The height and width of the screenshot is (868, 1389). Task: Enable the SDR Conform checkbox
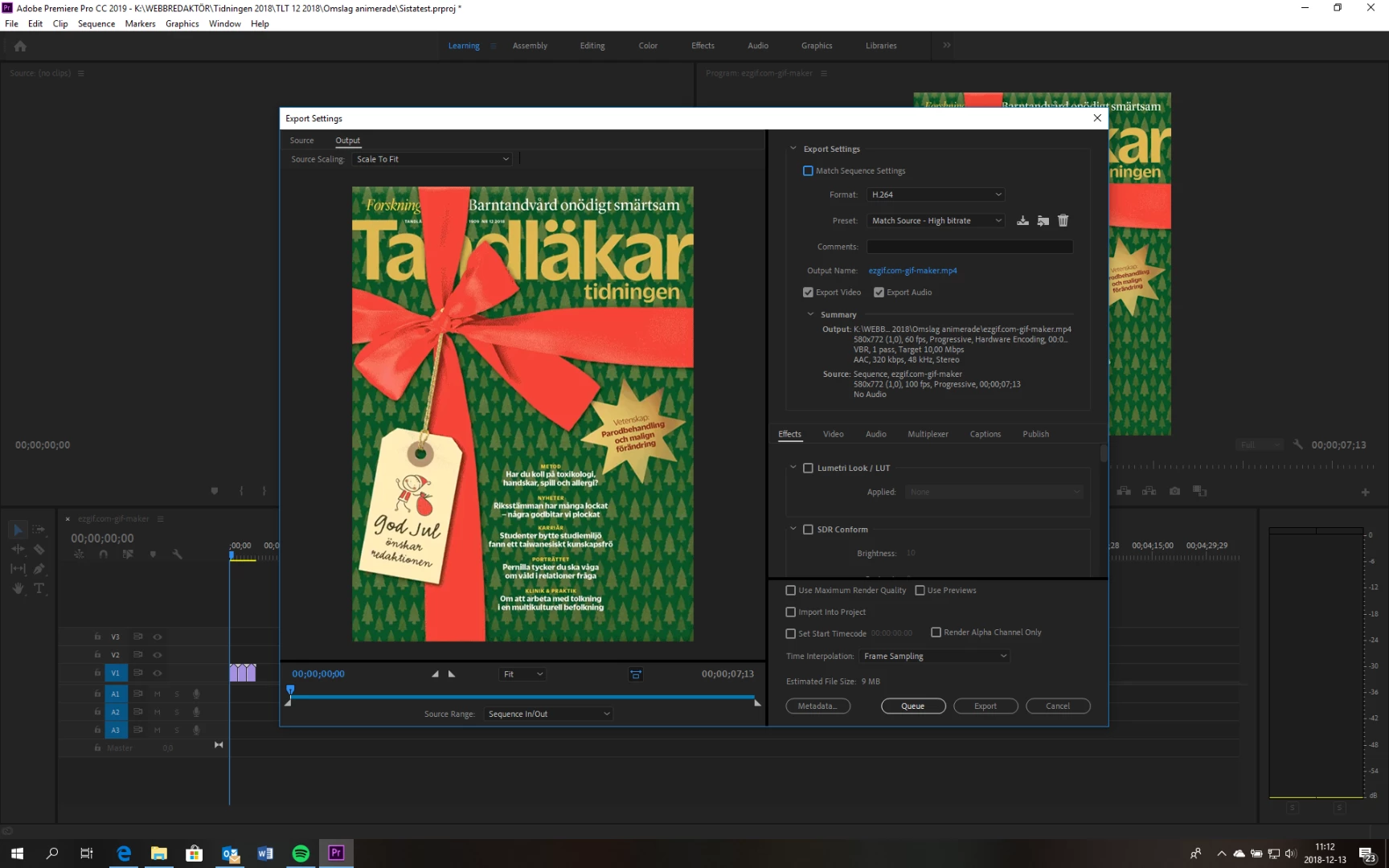[808, 530]
